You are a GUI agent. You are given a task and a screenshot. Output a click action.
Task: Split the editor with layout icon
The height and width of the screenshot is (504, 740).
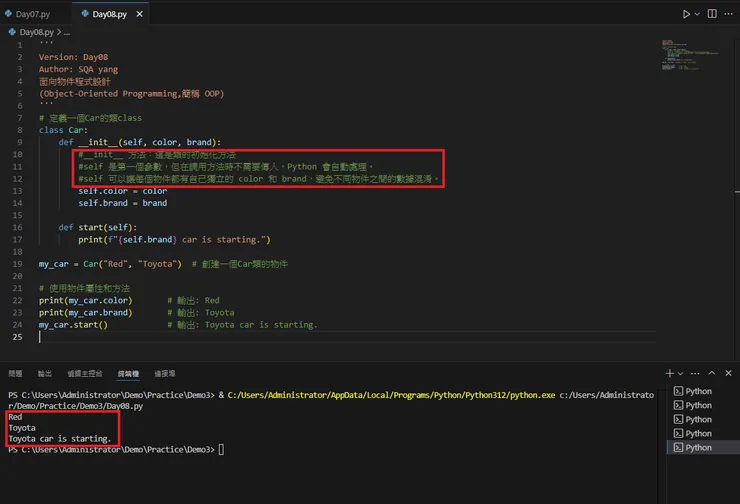pos(712,14)
